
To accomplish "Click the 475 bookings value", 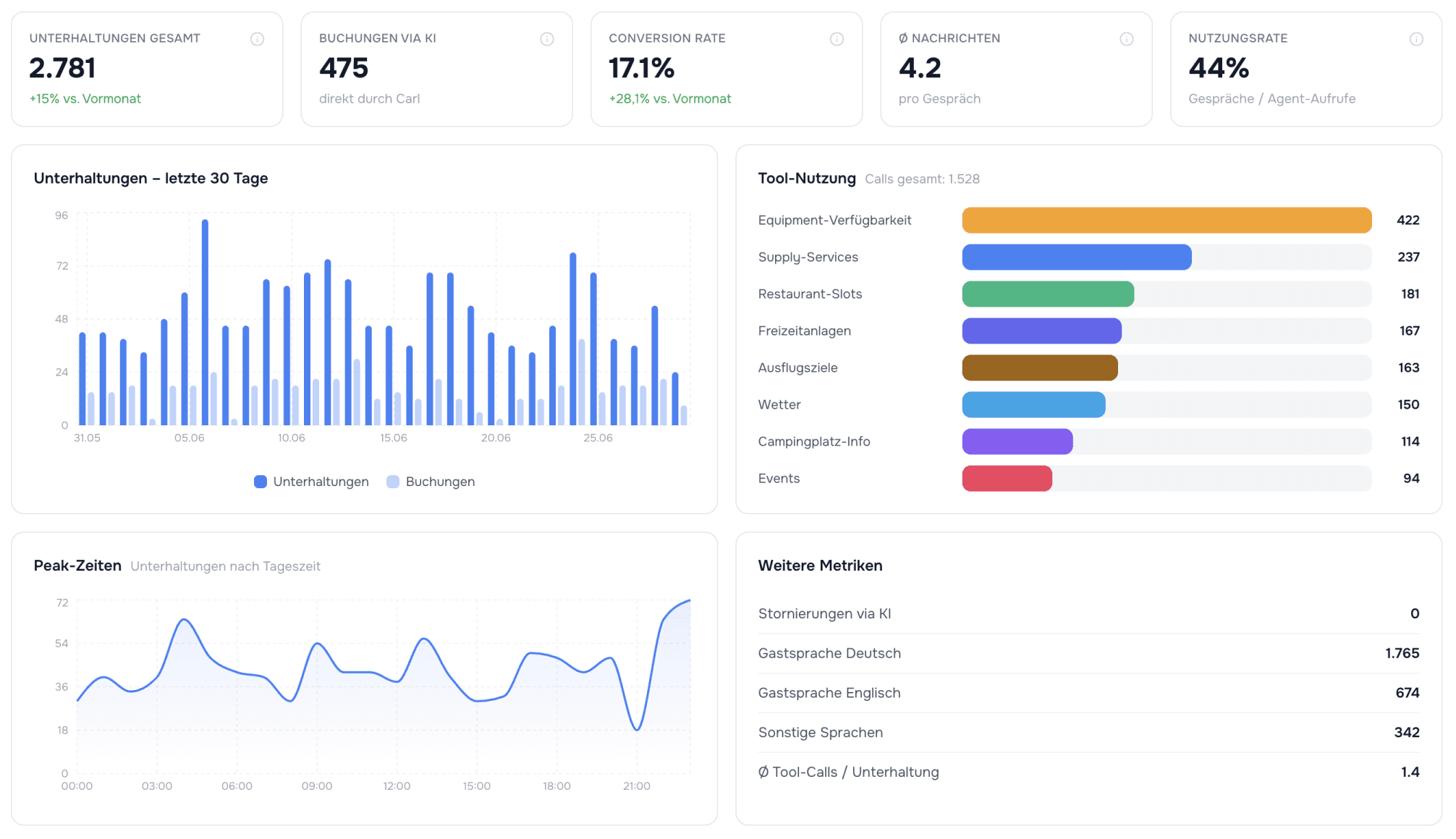I will [344, 68].
